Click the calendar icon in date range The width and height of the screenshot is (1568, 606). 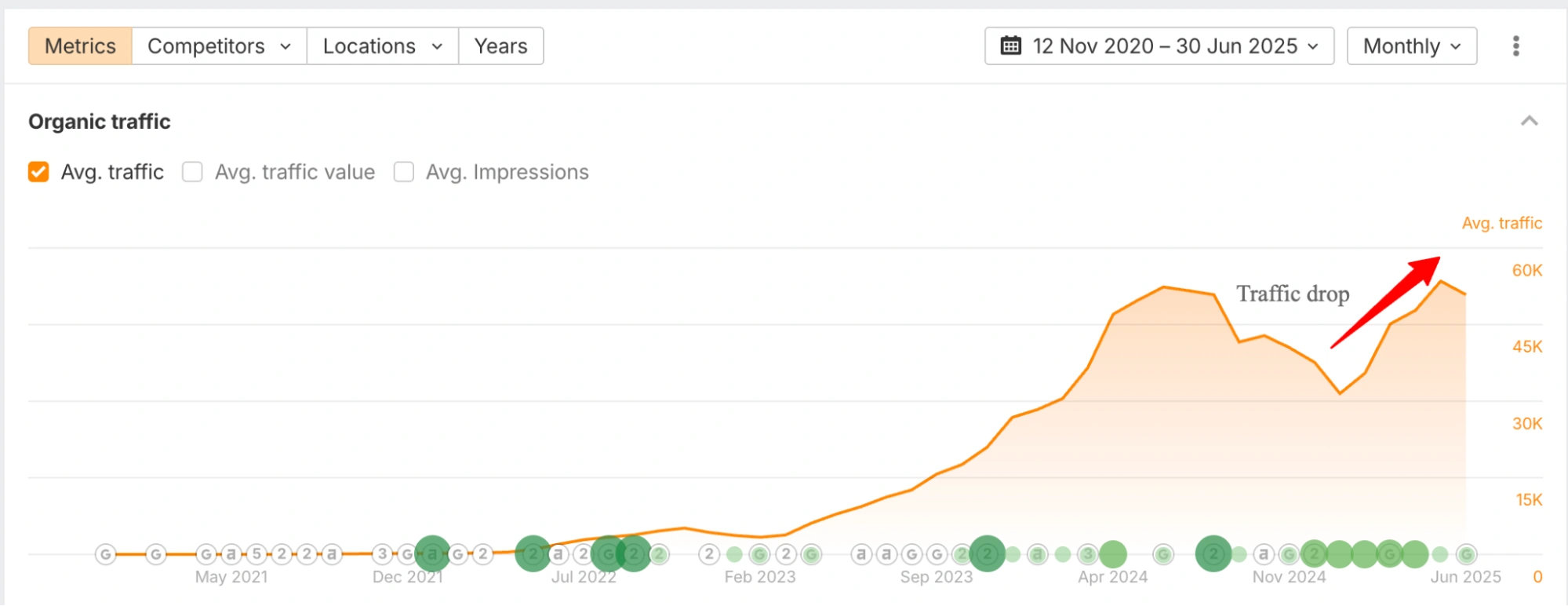pos(1011,46)
